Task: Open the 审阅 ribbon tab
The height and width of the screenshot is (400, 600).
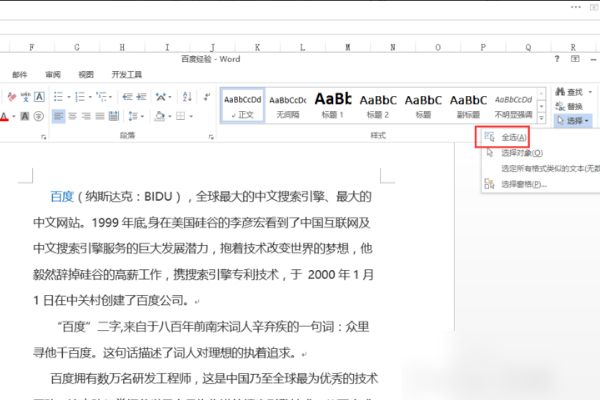Action: (x=53, y=75)
